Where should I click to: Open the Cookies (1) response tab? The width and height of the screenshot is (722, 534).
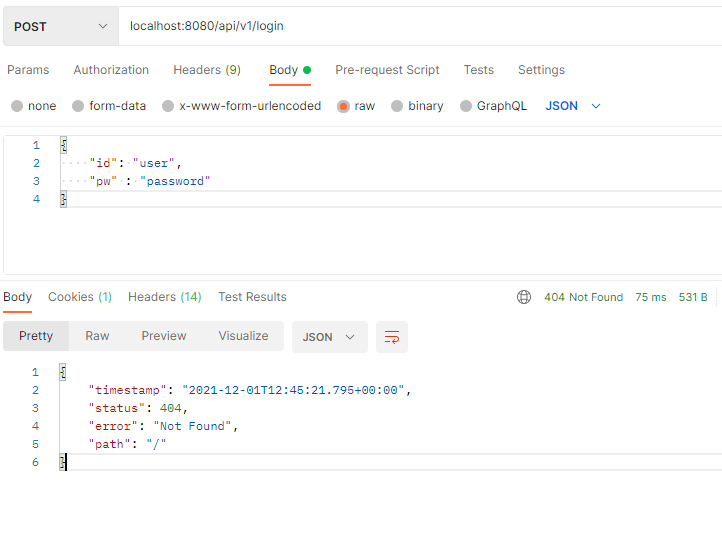pyautogui.click(x=80, y=297)
